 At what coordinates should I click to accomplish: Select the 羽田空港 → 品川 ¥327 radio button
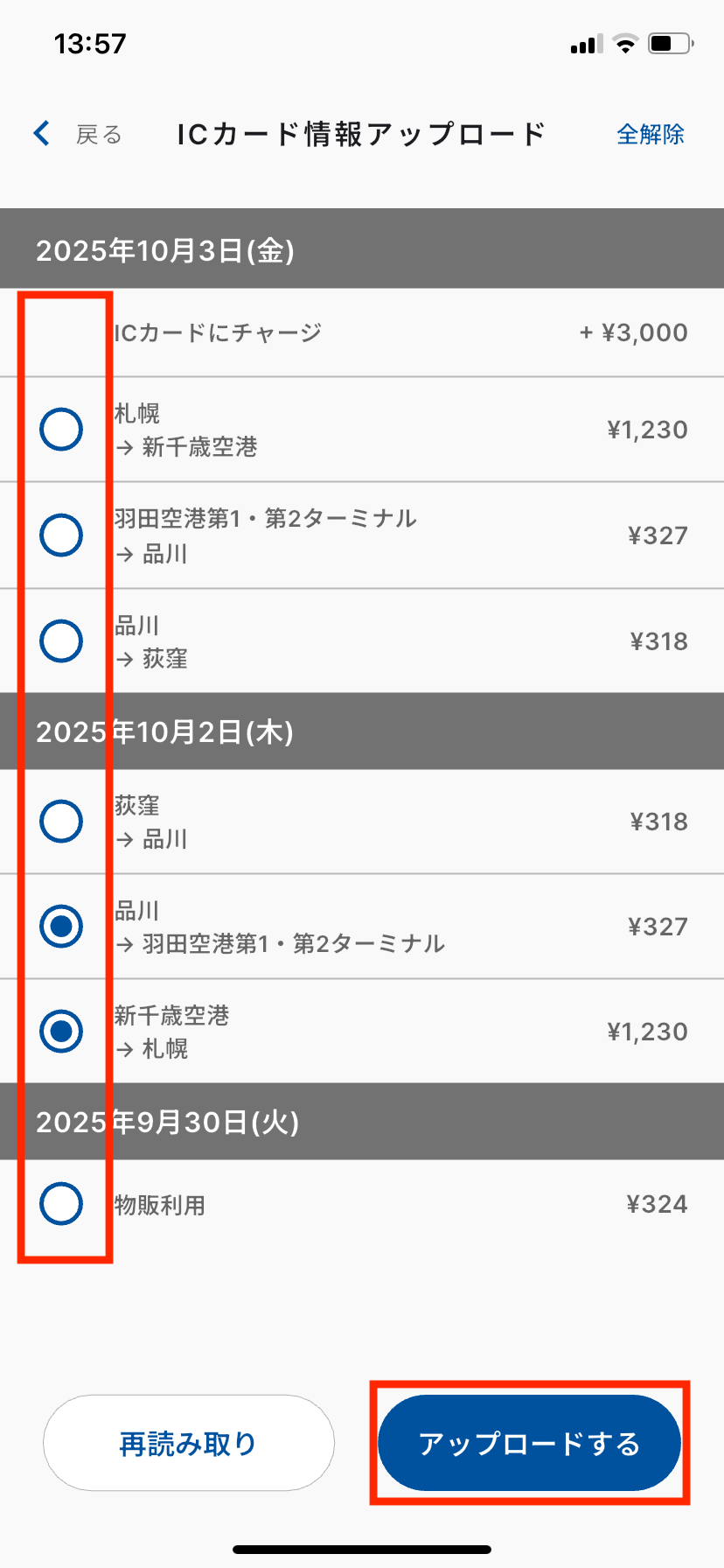click(61, 535)
